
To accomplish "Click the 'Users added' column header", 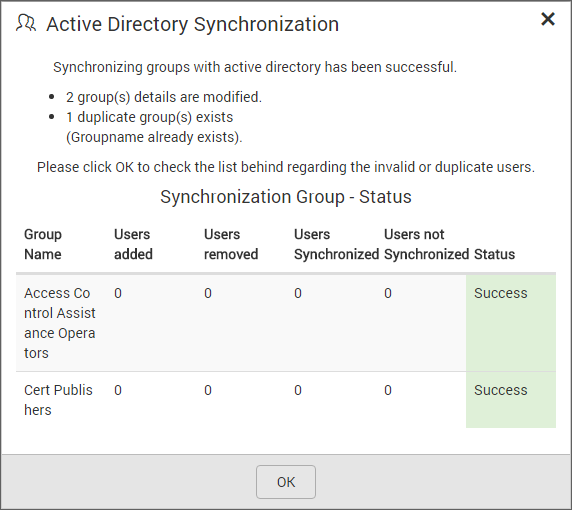I will 133,244.
